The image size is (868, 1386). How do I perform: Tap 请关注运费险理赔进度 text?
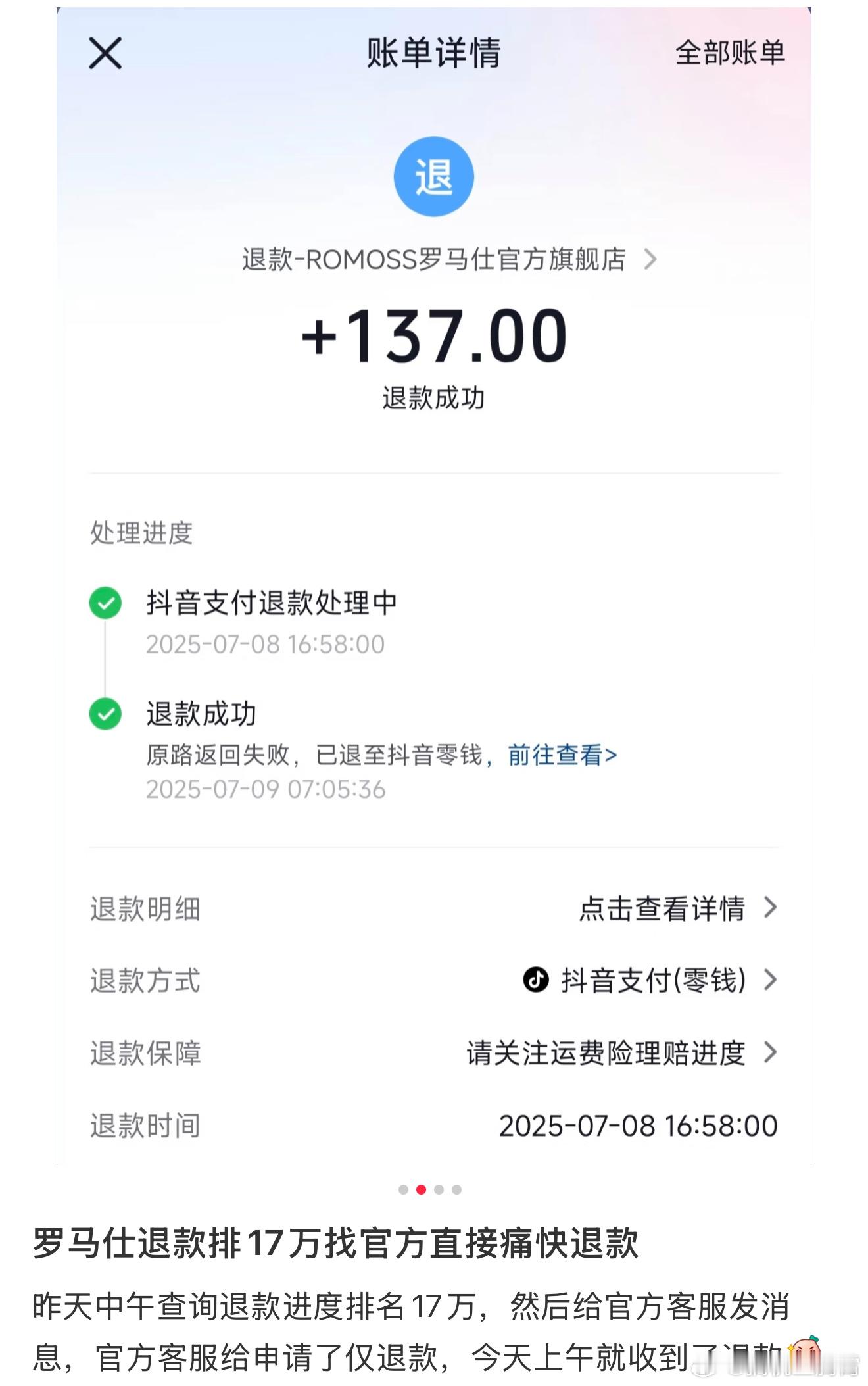click(606, 1053)
